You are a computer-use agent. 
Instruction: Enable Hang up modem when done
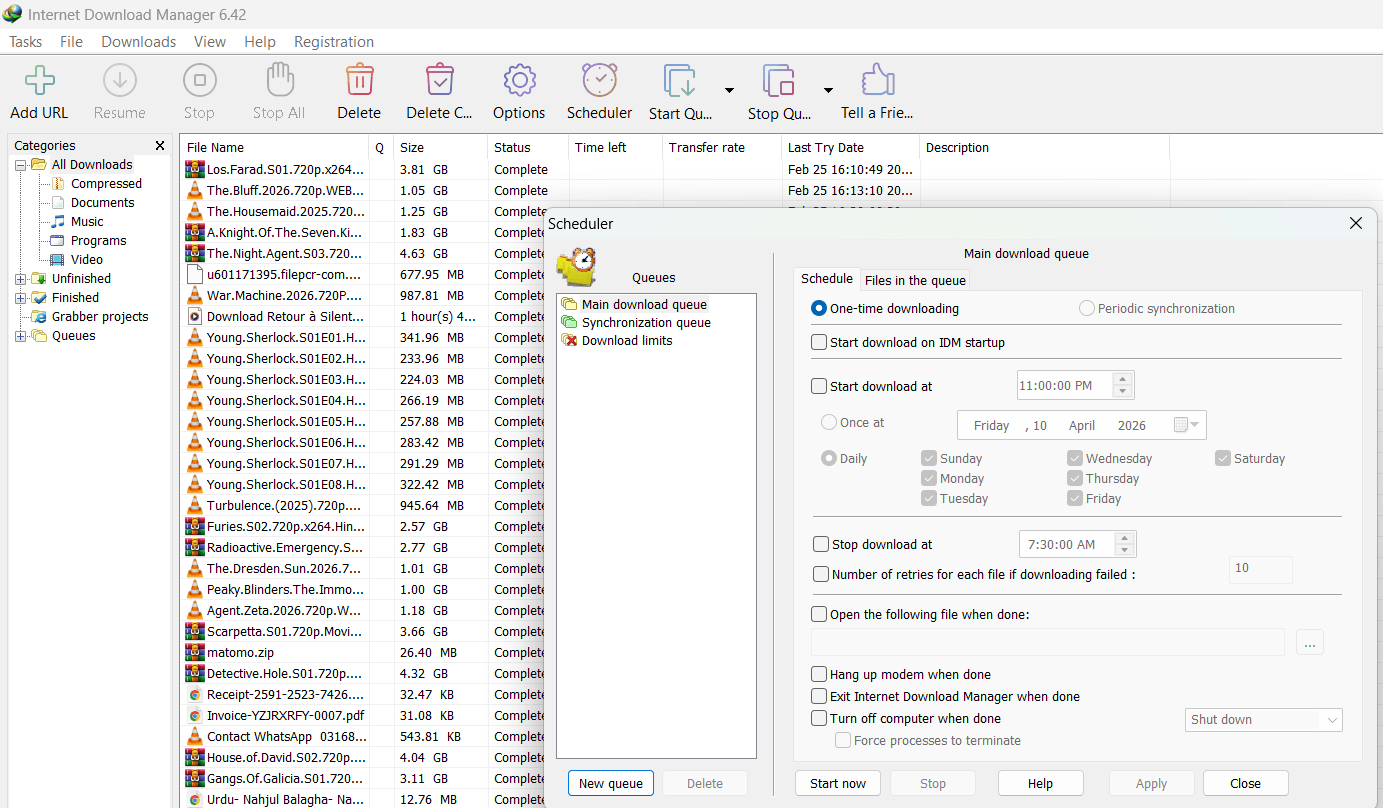coord(819,674)
